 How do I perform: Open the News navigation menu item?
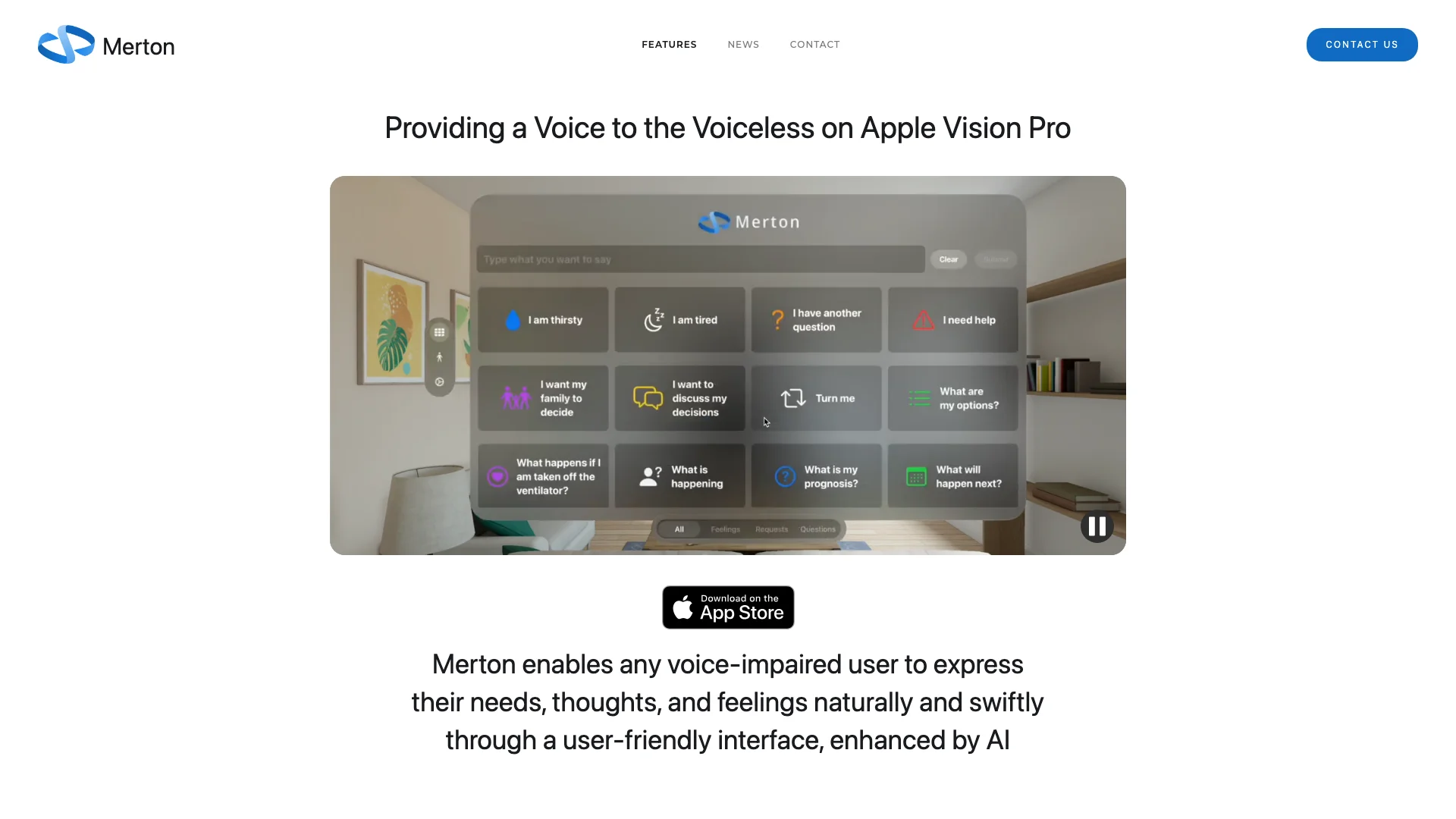click(x=743, y=44)
